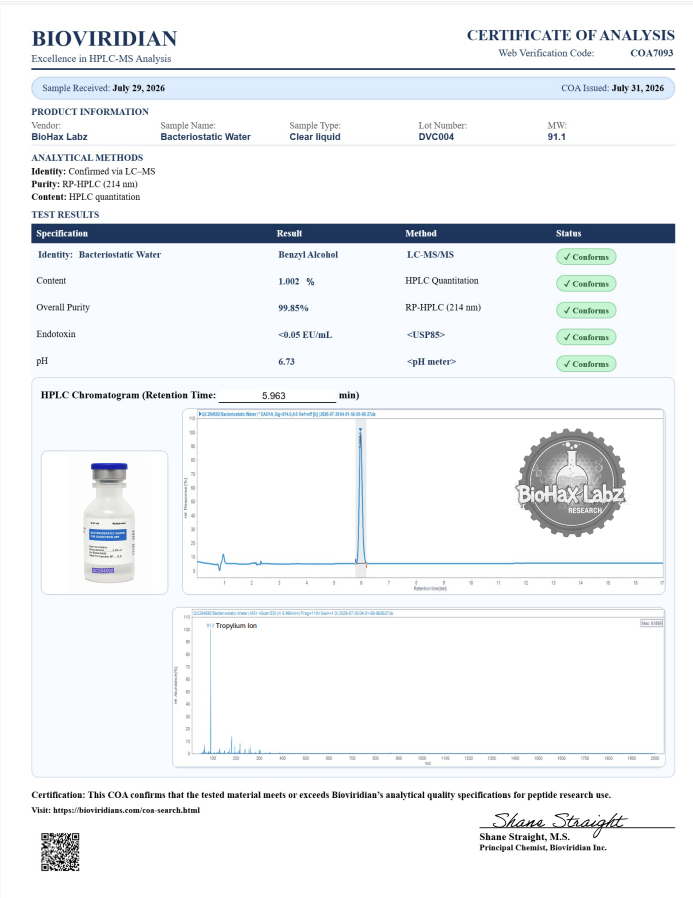Click the mass spectrum Max value box
Viewport: 693px width, 898px height.
tap(652, 623)
